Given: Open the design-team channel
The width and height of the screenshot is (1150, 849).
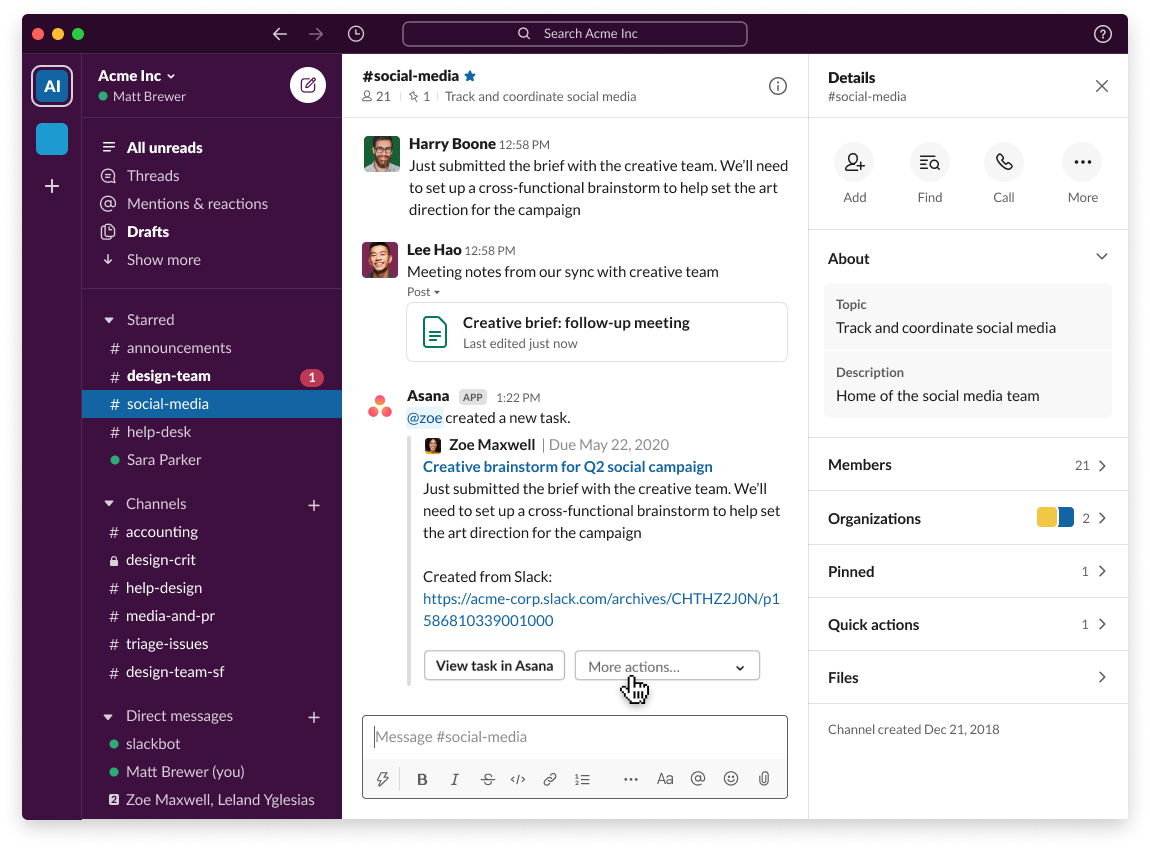Looking at the screenshot, I should tap(212, 376).
